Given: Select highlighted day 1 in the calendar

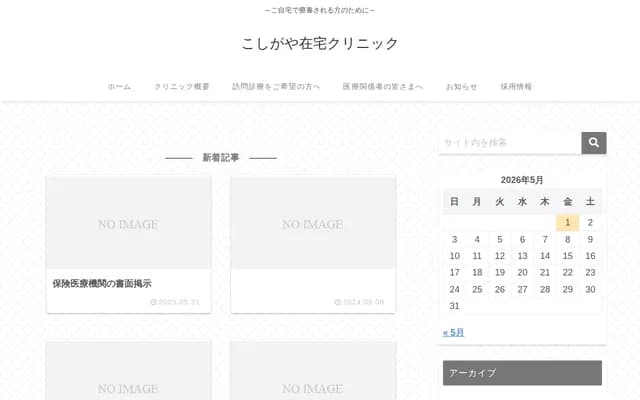Looking at the screenshot, I should tap(567, 222).
